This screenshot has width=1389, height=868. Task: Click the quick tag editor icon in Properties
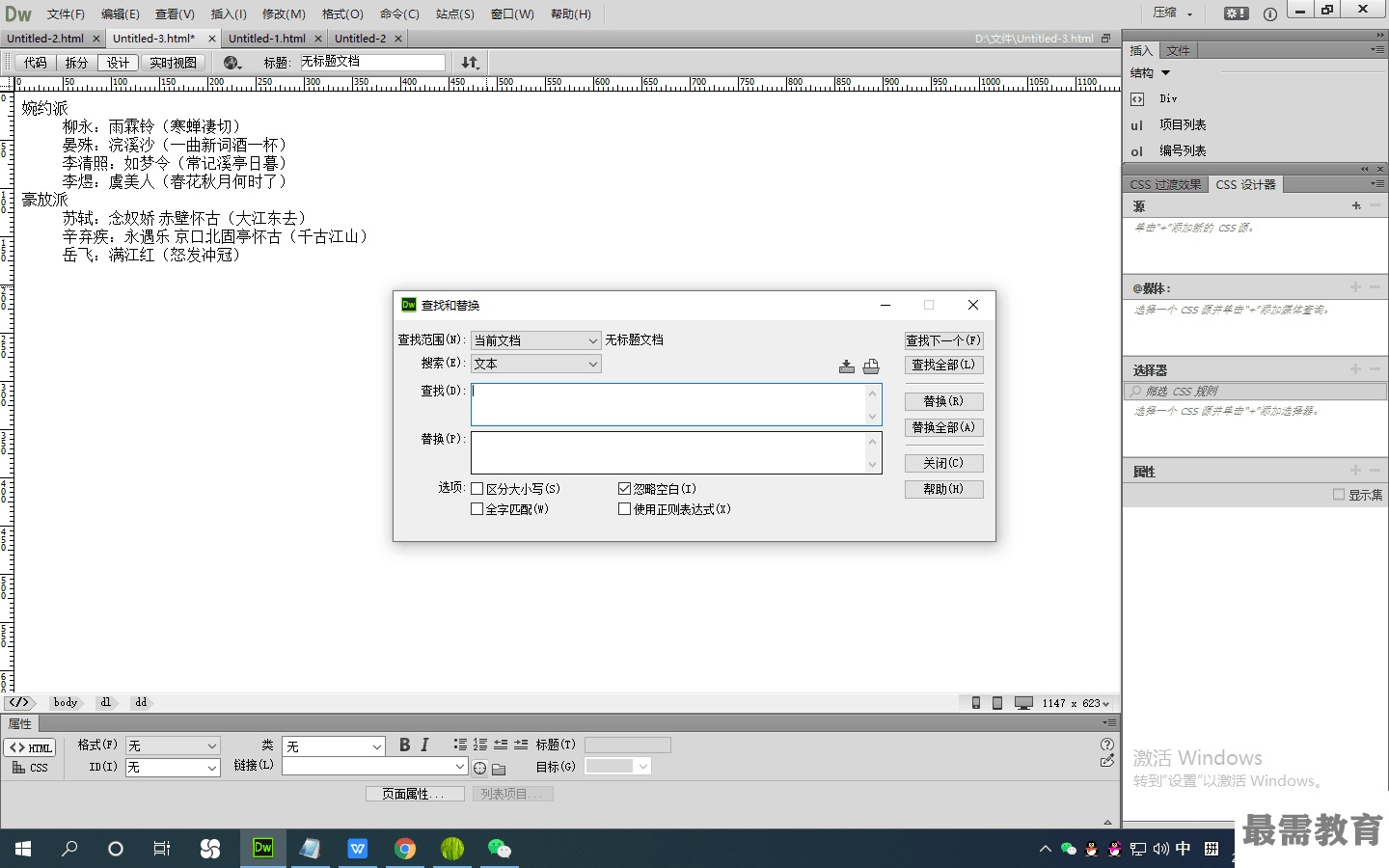pos(1107,761)
